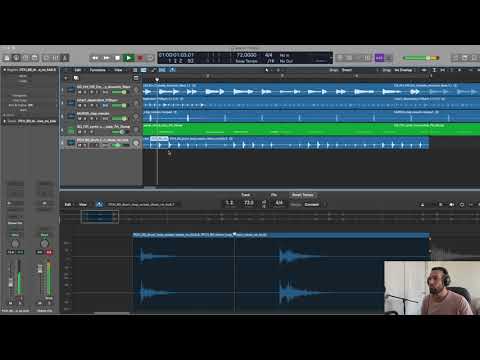Mute the second track
This screenshot has width=480, height=360.
[x=79, y=105]
